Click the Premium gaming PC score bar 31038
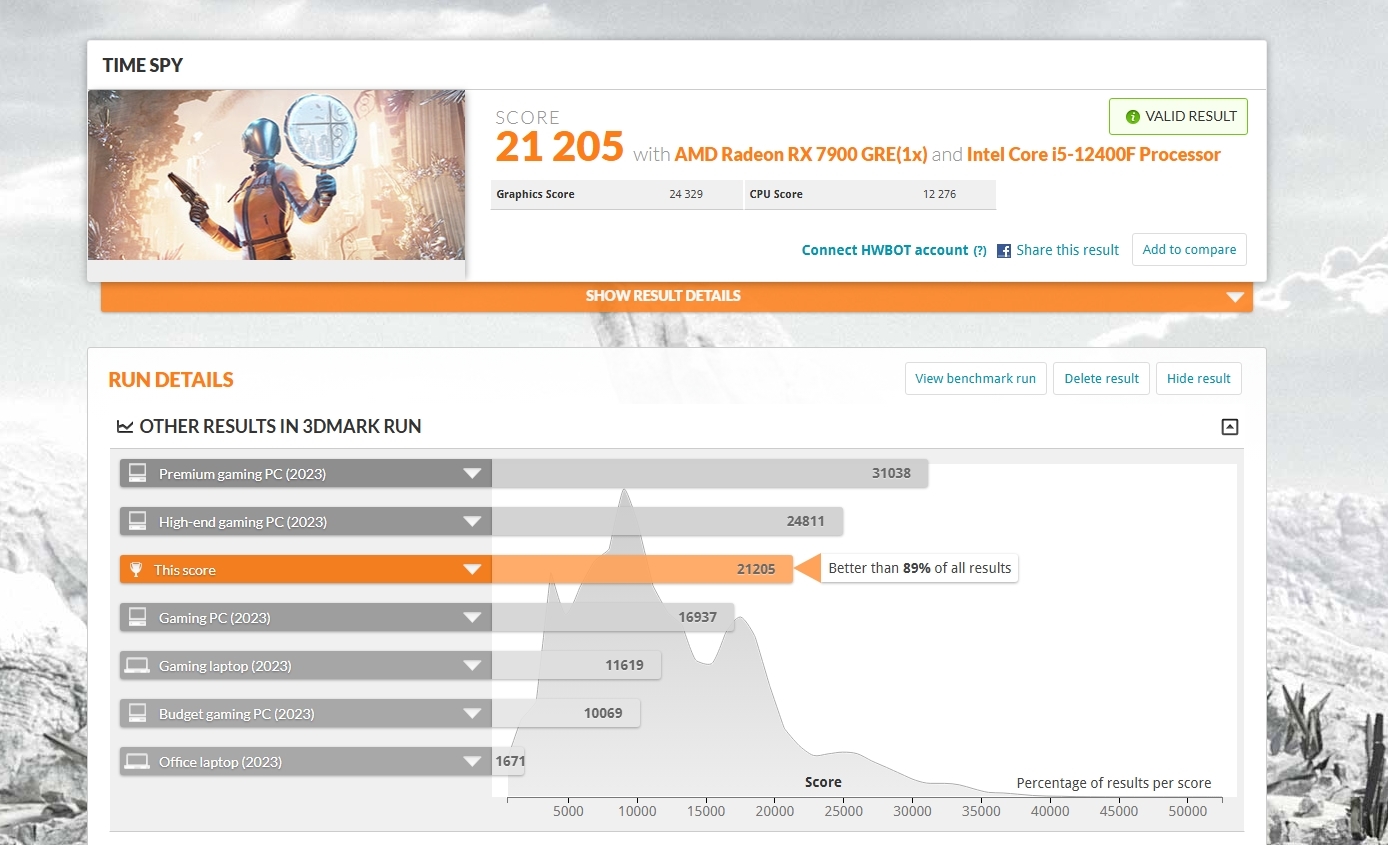The width and height of the screenshot is (1388, 845). 710,473
